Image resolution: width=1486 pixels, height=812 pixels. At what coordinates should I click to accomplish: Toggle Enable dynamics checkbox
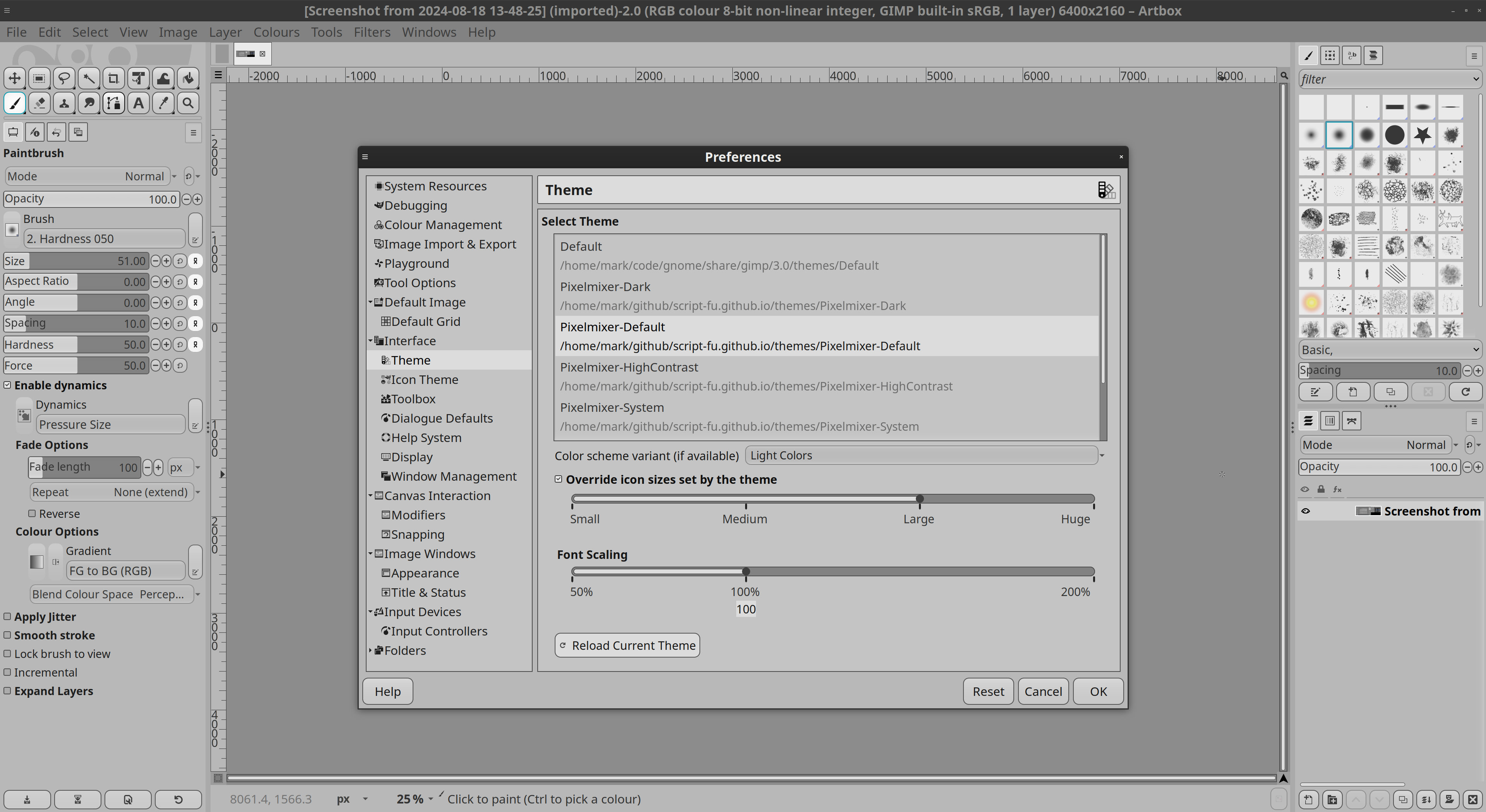(x=8, y=385)
